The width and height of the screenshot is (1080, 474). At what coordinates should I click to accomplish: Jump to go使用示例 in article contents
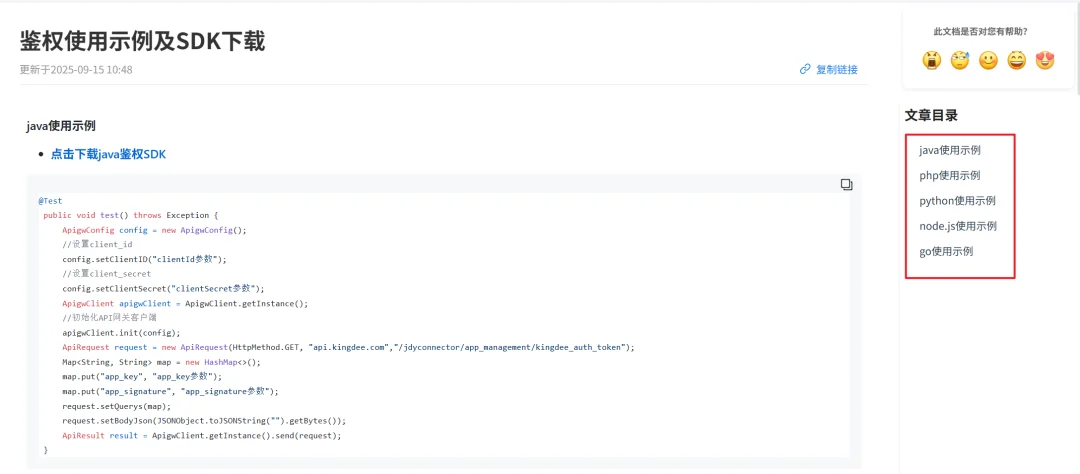946,251
